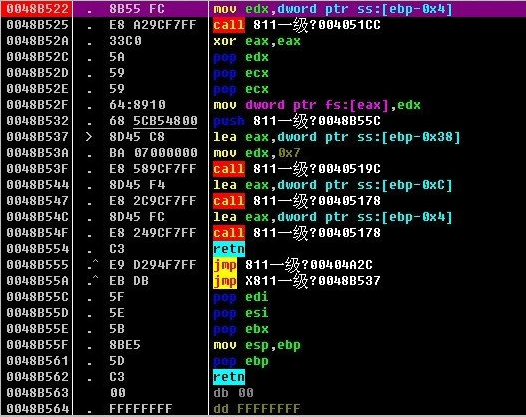Select the xor eax,eax instruction
The height and width of the screenshot is (417, 526).
click(x=257, y=41)
